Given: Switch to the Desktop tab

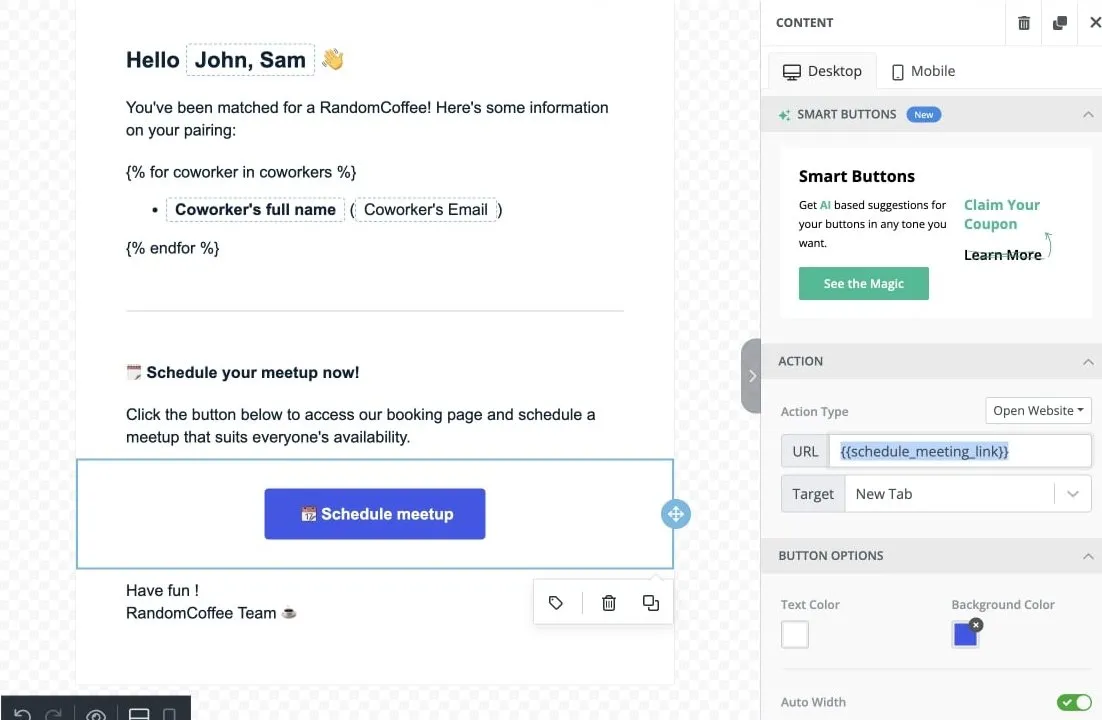Looking at the screenshot, I should [822, 71].
